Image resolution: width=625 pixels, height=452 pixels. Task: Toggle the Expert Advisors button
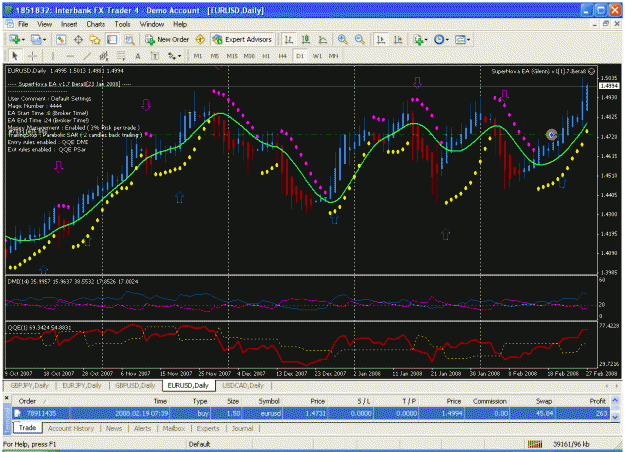click(x=242, y=39)
